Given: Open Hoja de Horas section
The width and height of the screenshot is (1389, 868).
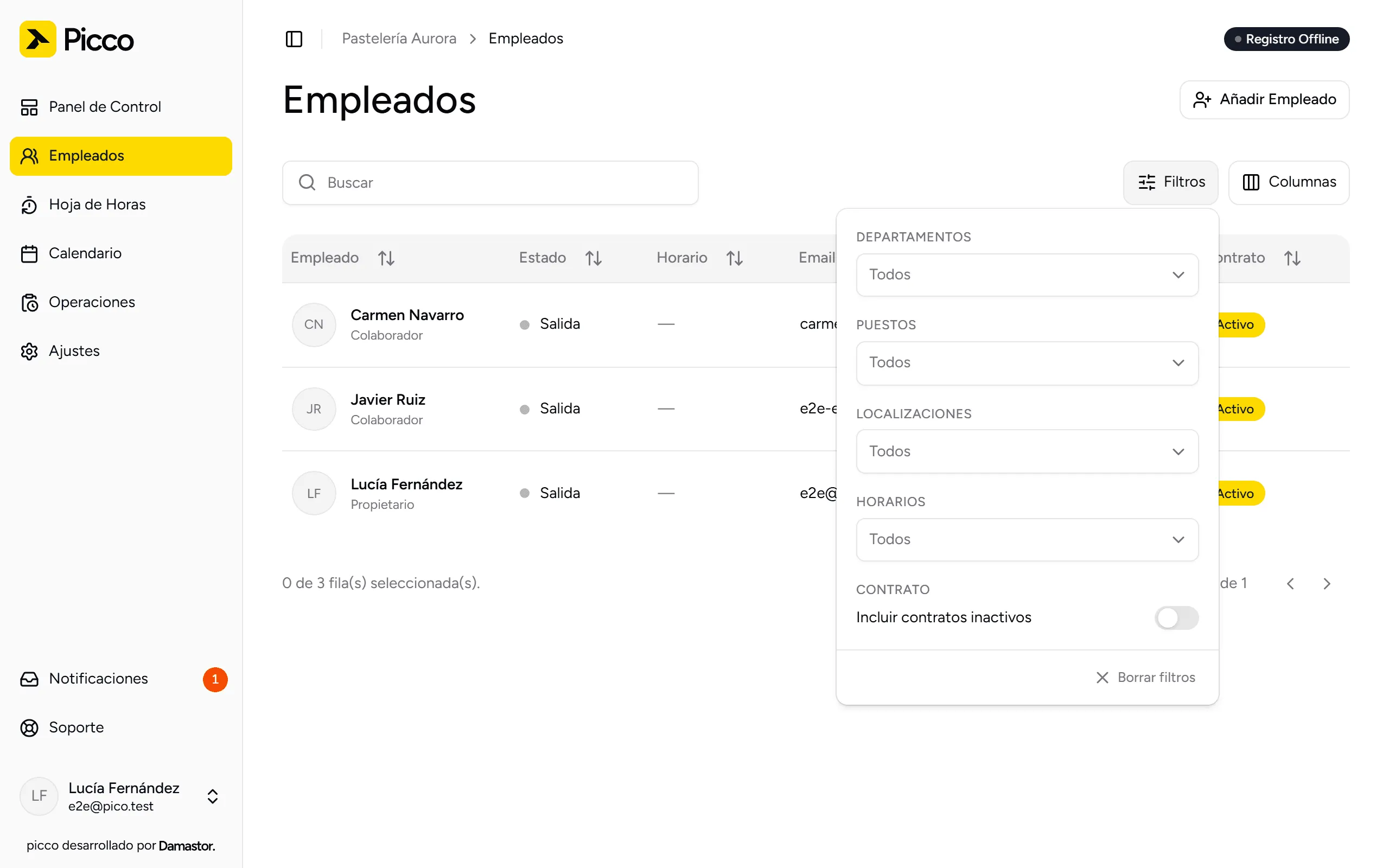Looking at the screenshot, I should [x=120, y=205].
